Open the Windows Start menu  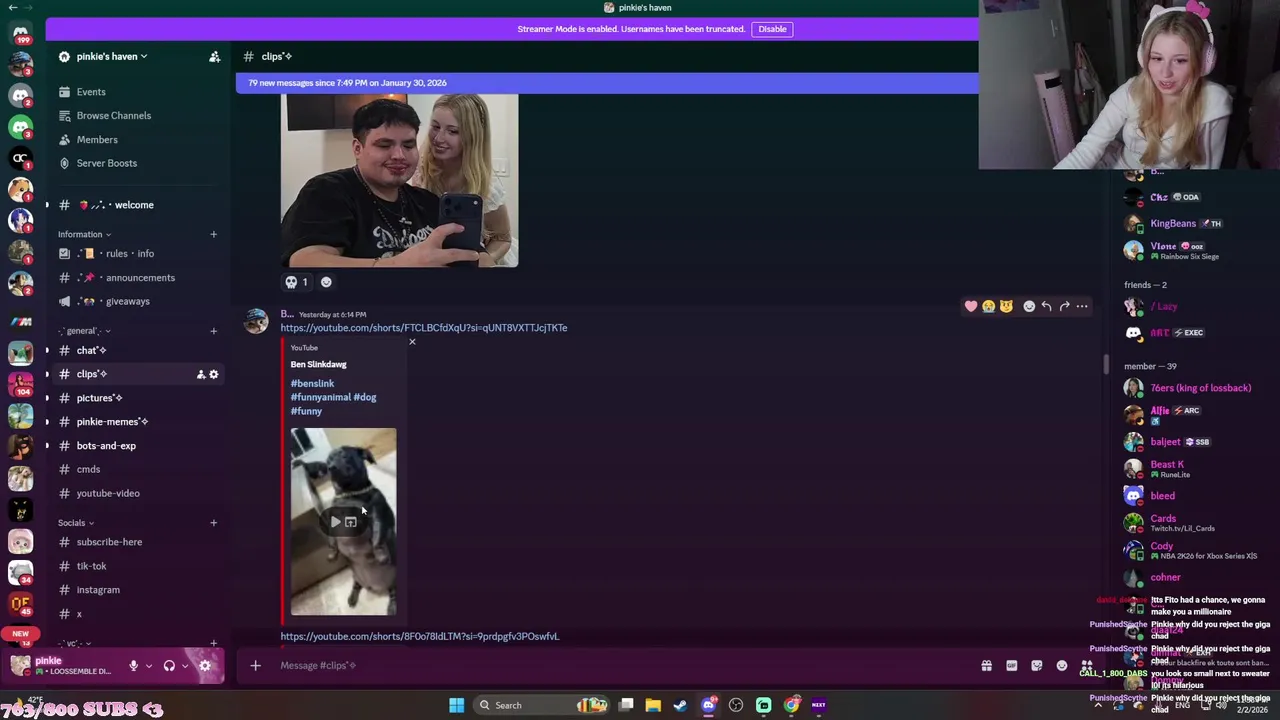[x=456, y=705]
